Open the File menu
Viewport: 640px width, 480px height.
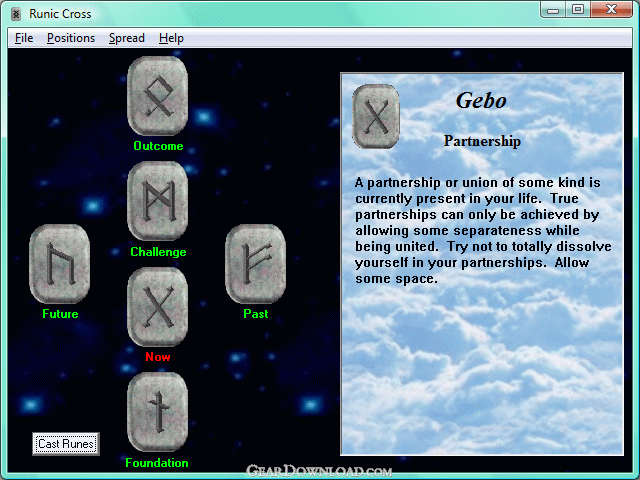click(24, 38)
